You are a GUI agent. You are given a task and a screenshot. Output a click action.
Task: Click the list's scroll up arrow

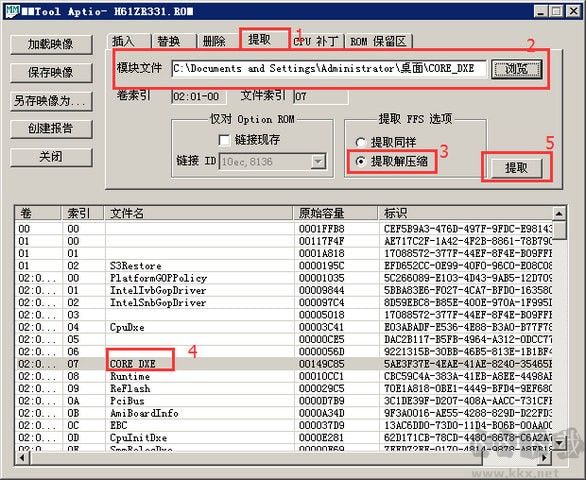(559, 214)
